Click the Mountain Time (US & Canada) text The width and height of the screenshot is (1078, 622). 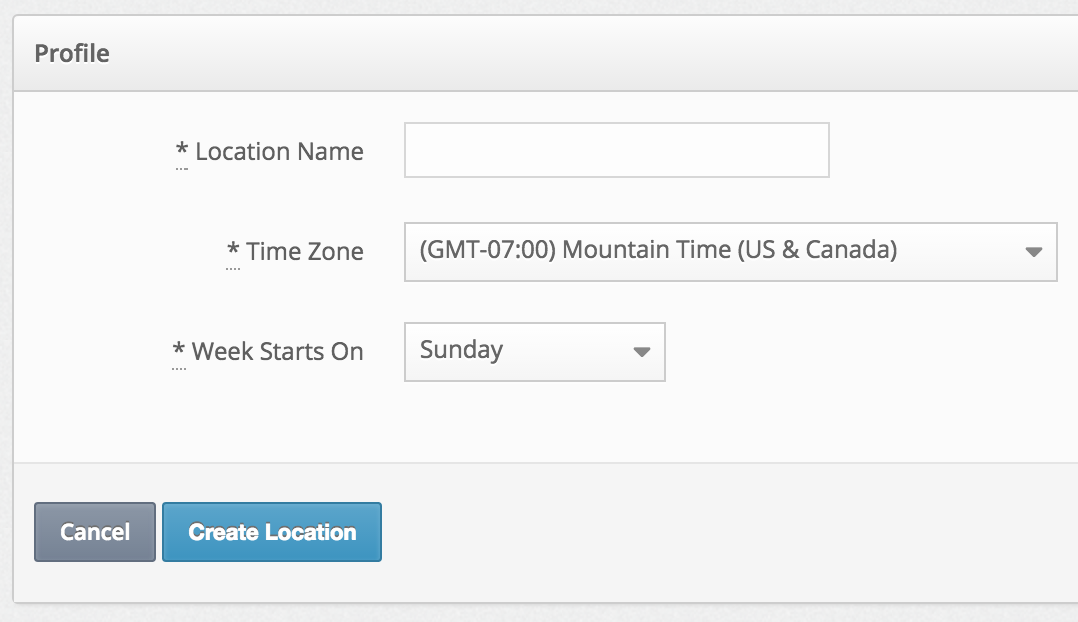(x=730, y=250)
